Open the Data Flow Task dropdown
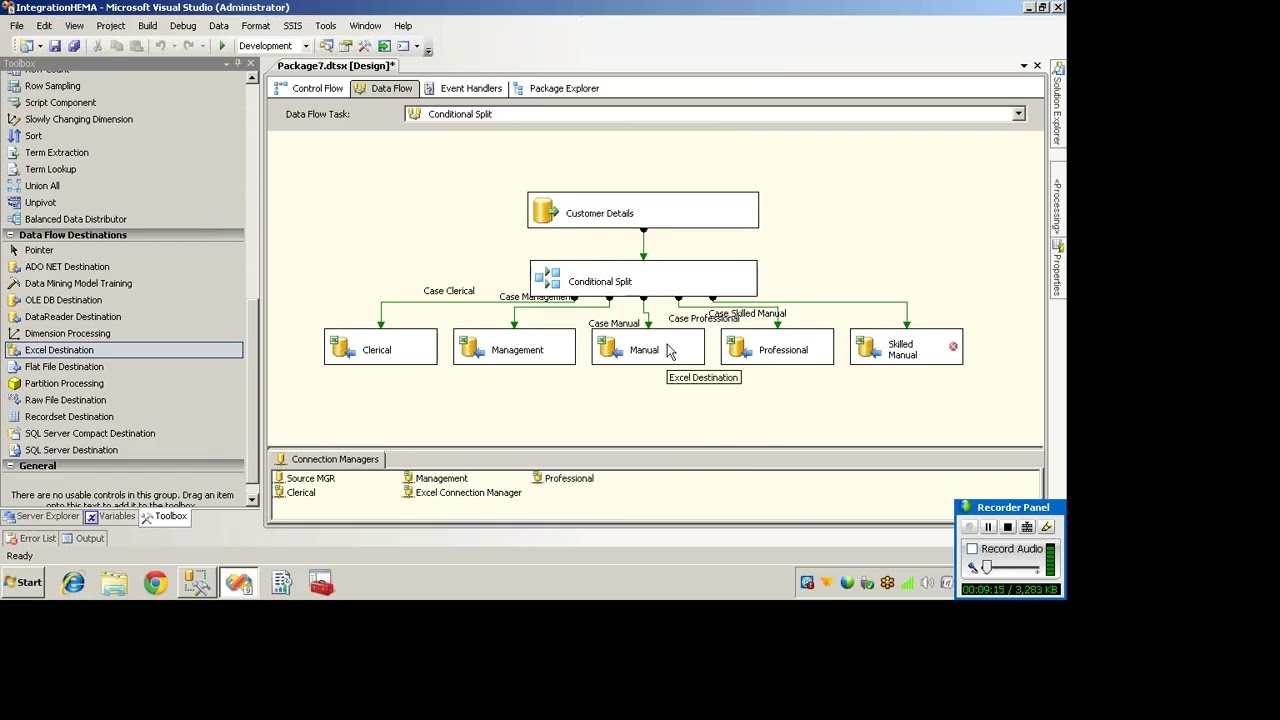The width and height of the screenshot is (1280, 720). coord(1018,114)
